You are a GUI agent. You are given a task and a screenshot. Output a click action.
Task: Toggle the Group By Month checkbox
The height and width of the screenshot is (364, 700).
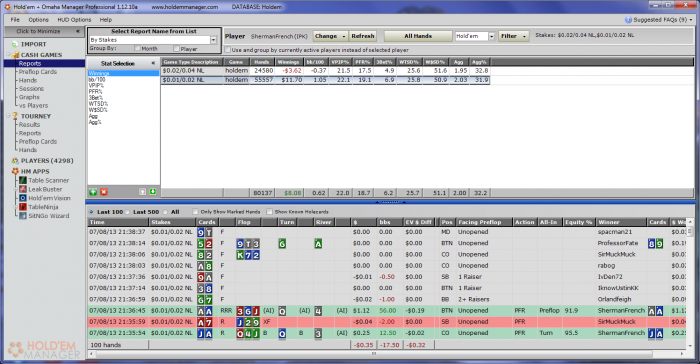point(138,48)
